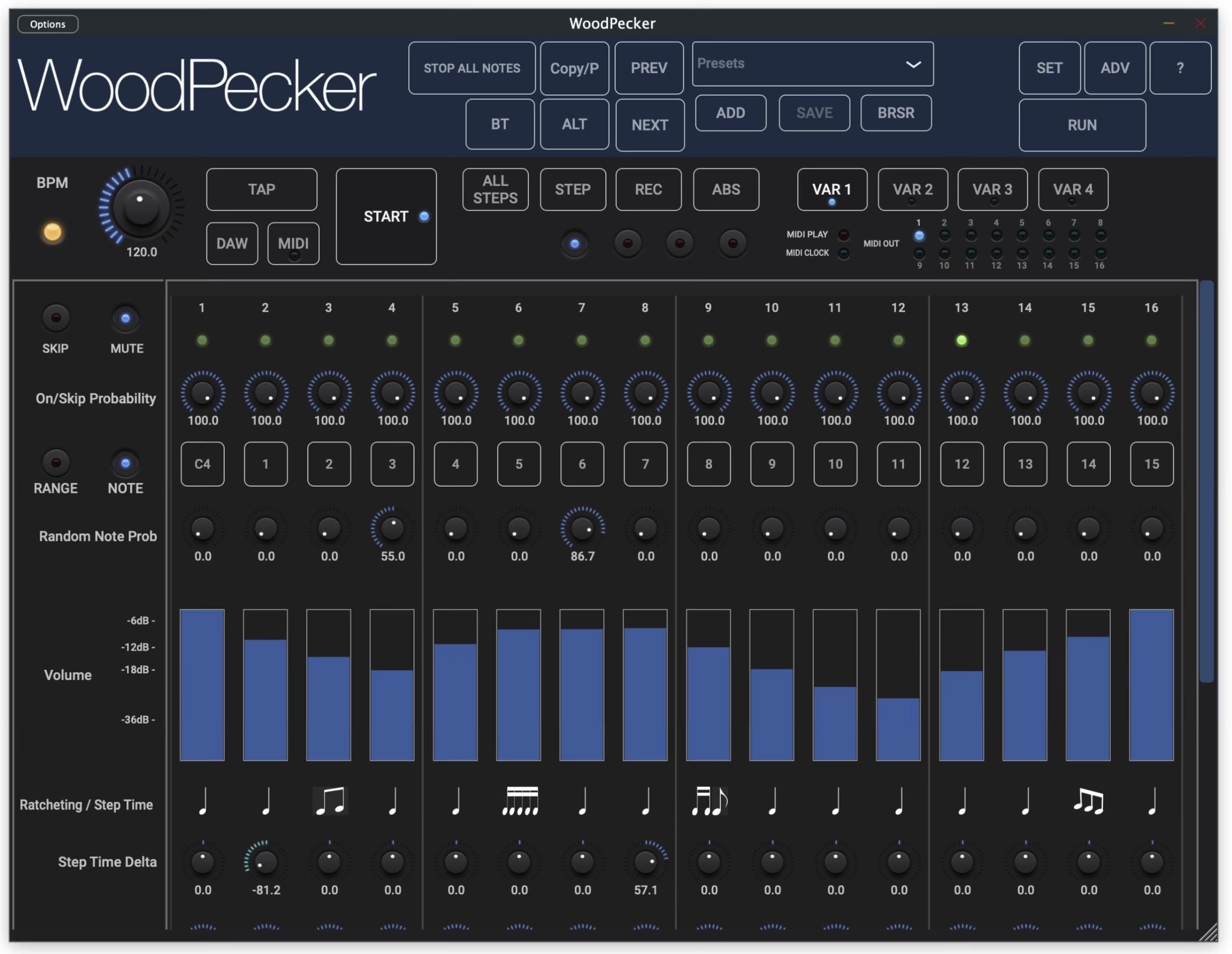Viewport: 1232px width, 954px height.
Task: Click the triplet ratchet icon on step 15
Action: pos(1088,801)
